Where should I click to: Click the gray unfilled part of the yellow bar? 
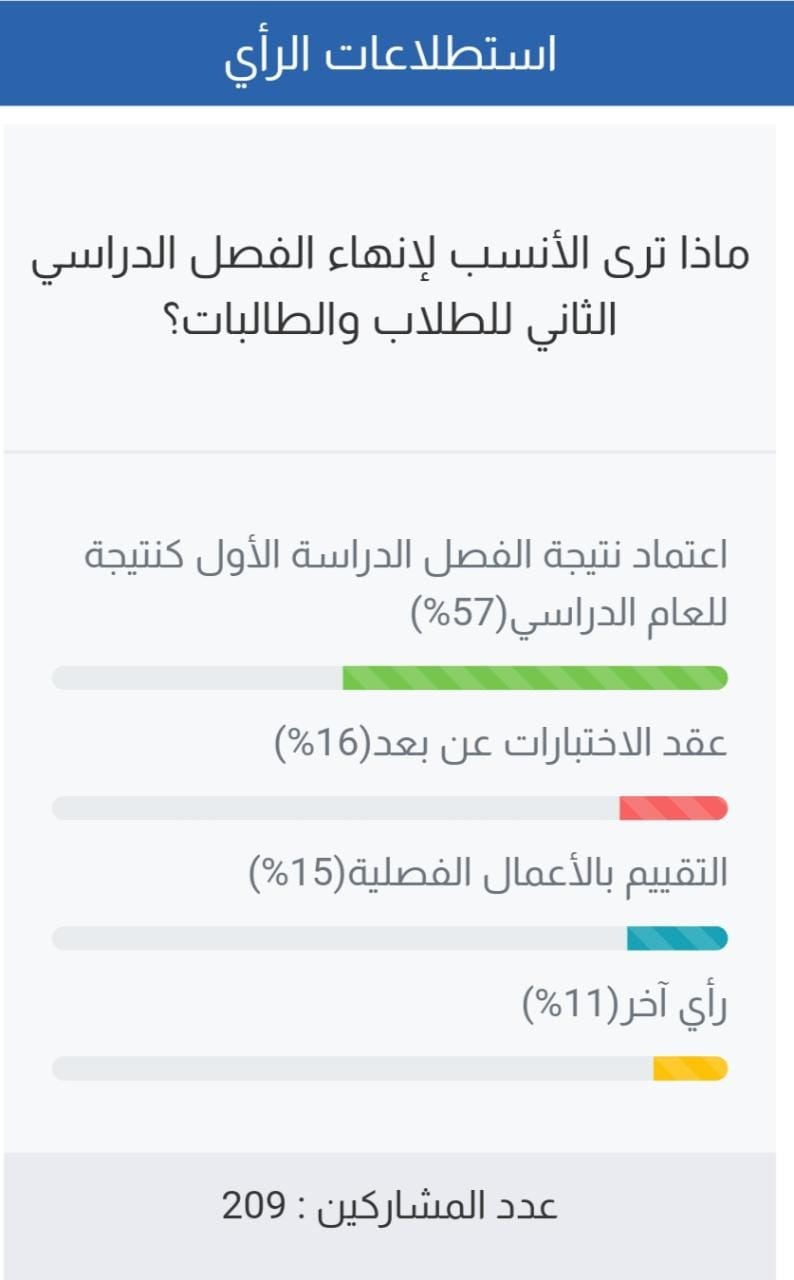(x=352, y=1068)
